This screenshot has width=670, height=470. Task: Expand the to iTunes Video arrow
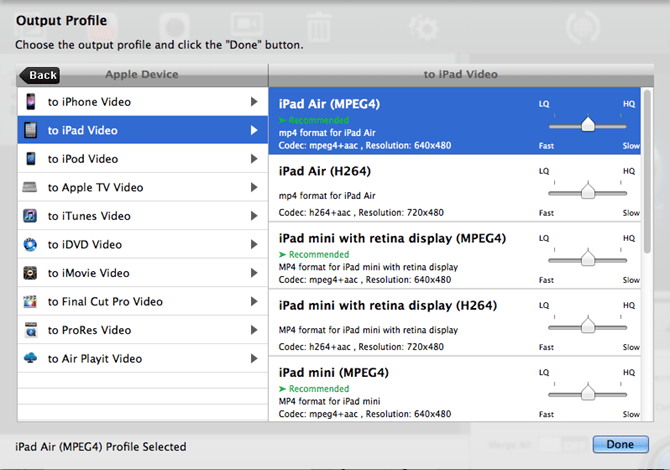[254, 216]
